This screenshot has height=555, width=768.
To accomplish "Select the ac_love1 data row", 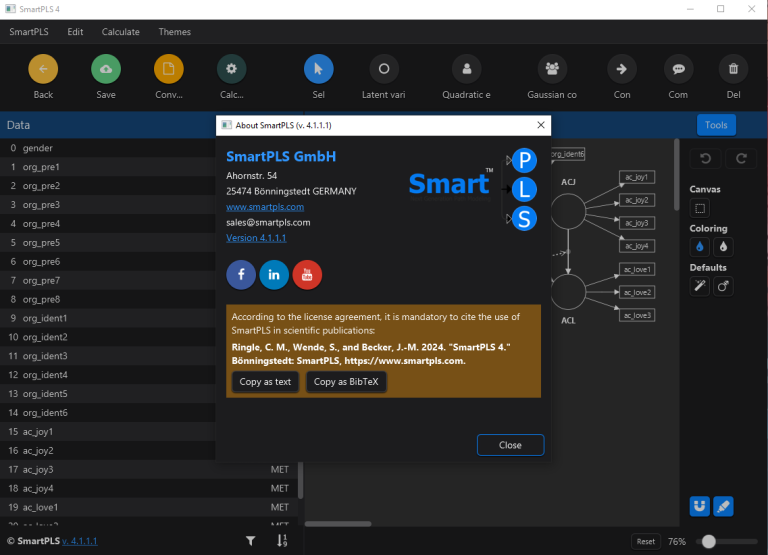I will click(149, 507).
